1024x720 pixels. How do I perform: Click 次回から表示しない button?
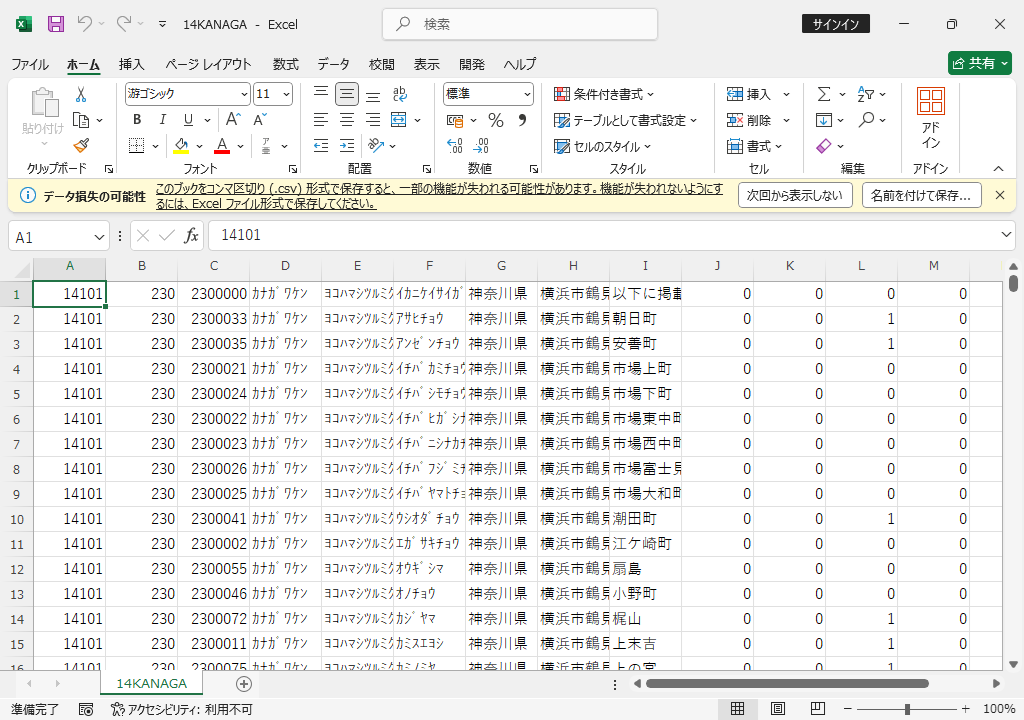point(795,195)
